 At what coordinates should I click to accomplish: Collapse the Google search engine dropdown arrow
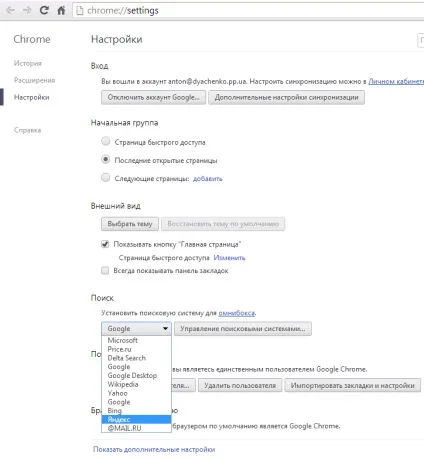click(x=165, y=329)
